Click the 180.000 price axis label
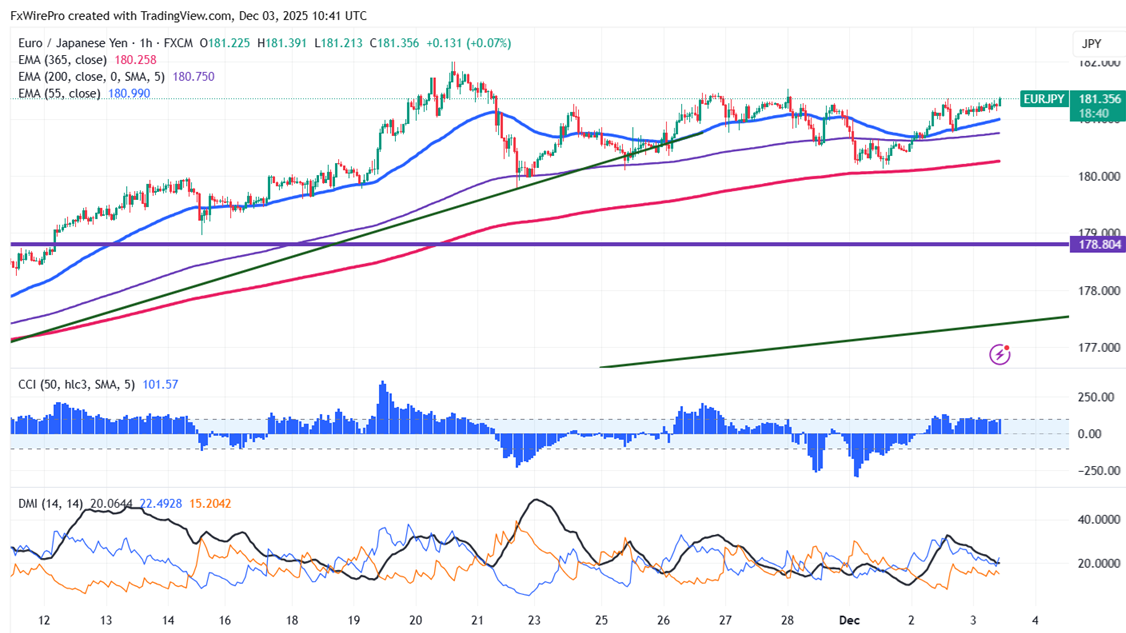1126x633 pixels. 1099,177
